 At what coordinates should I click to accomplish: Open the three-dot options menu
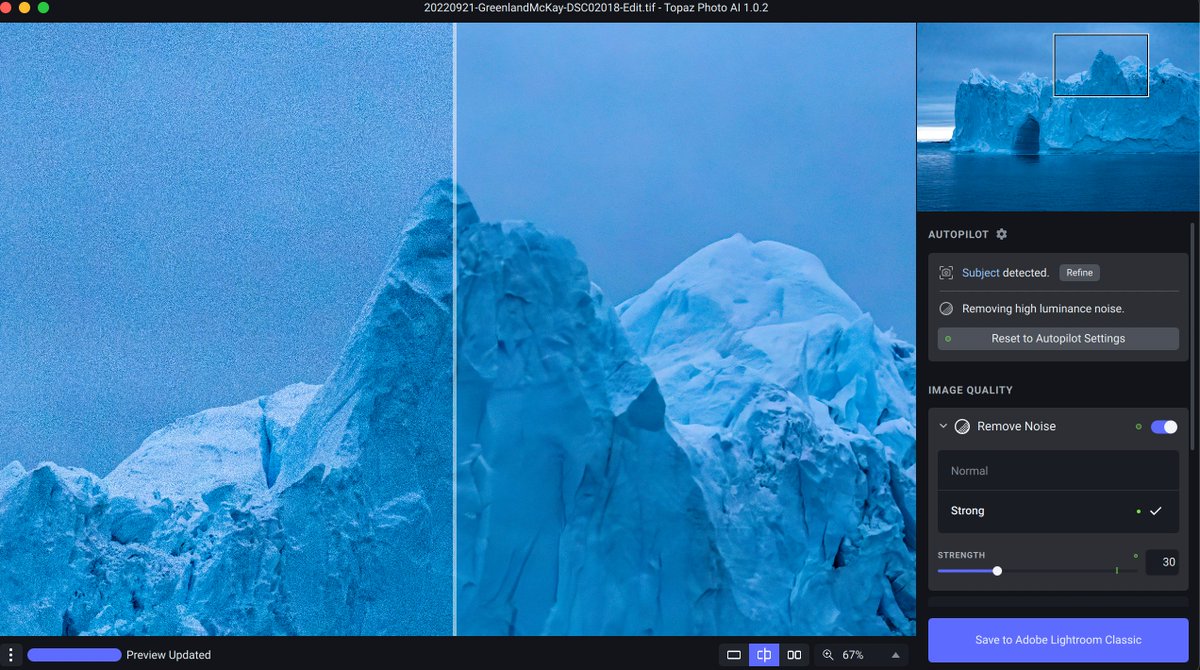click(x=9, y=655)
